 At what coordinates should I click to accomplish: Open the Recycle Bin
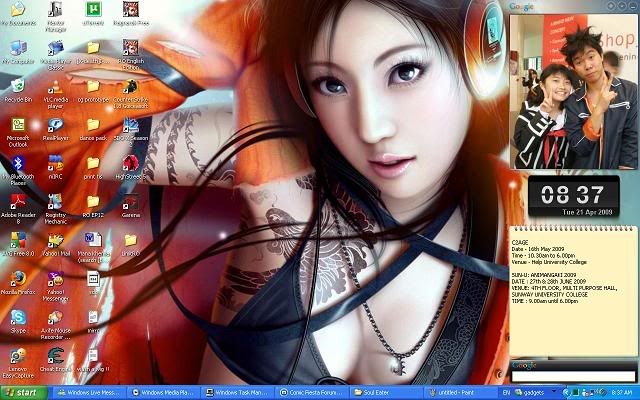click(18, 90)
